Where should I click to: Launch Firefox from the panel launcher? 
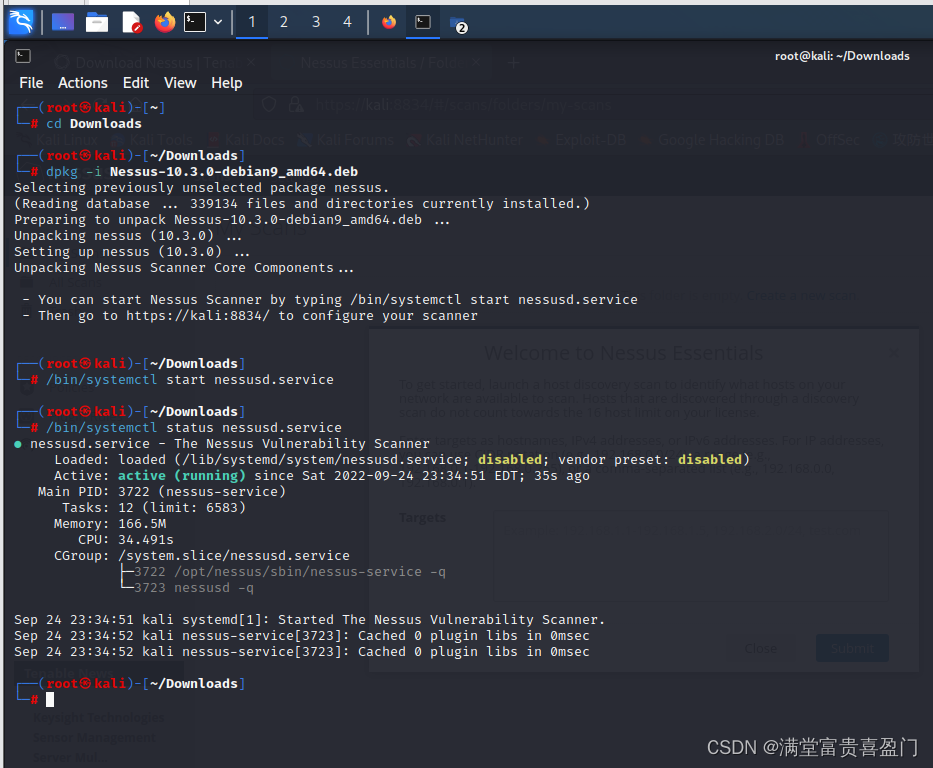coord(165,23)
